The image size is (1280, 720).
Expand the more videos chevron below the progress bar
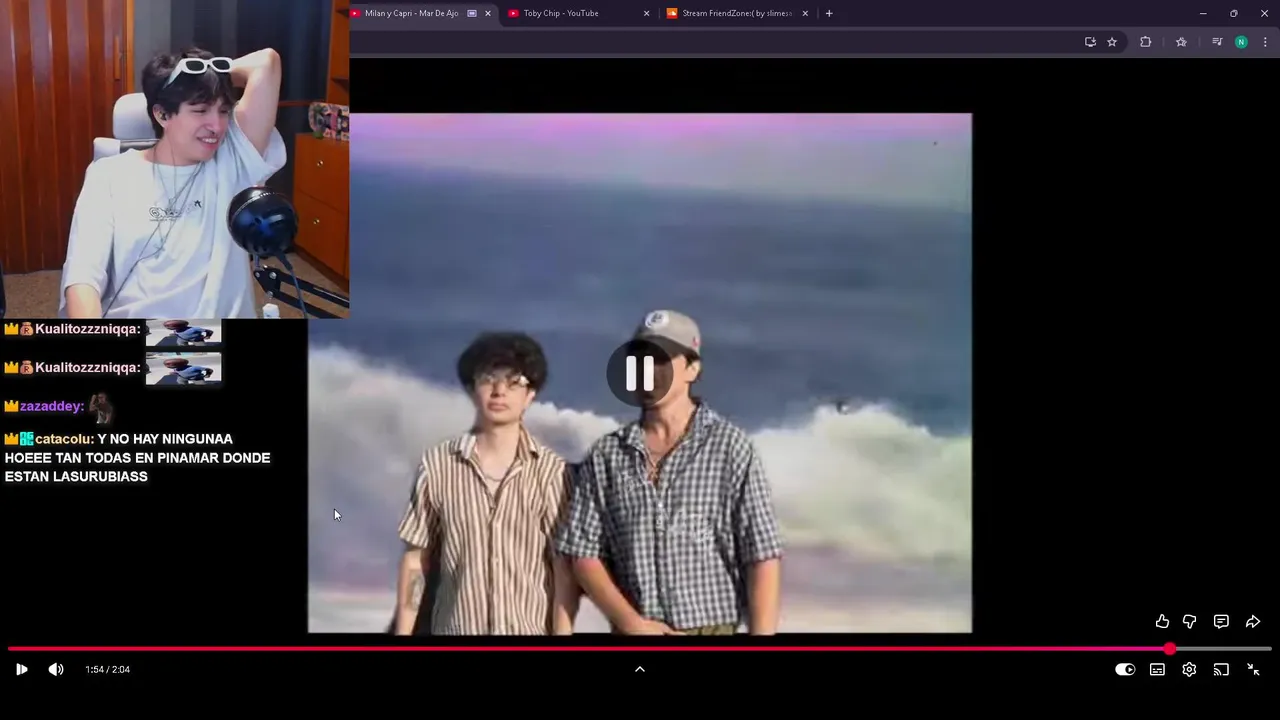coord(640,669)
